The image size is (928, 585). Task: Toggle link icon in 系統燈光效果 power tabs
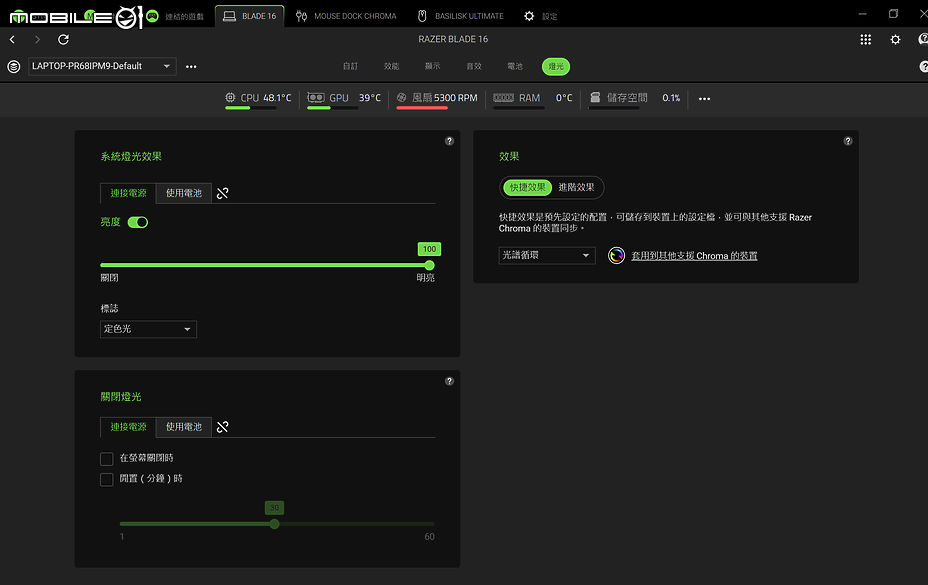(x=223, y=193)
